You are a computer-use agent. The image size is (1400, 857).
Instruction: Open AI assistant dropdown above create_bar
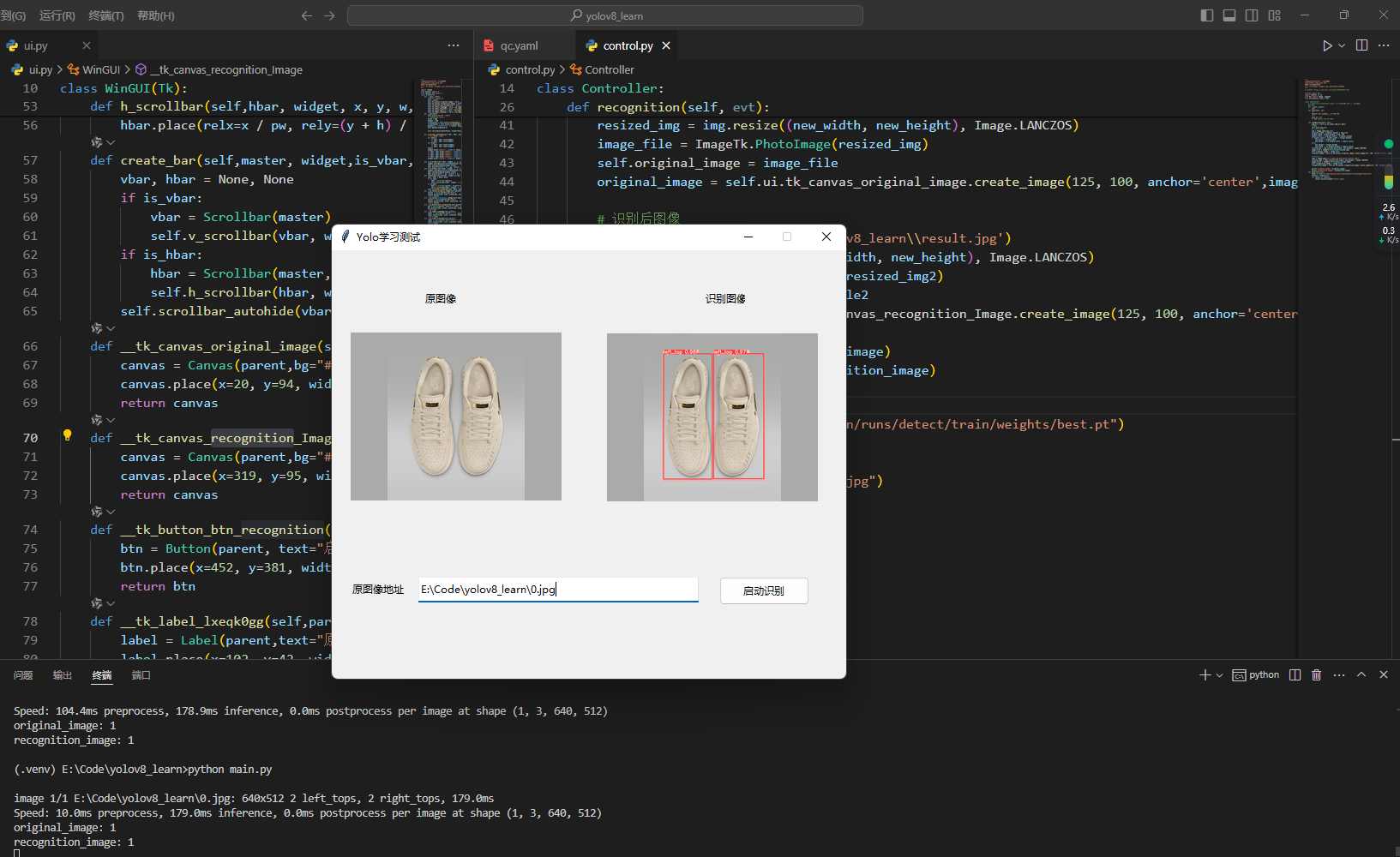tap(103, 142)
